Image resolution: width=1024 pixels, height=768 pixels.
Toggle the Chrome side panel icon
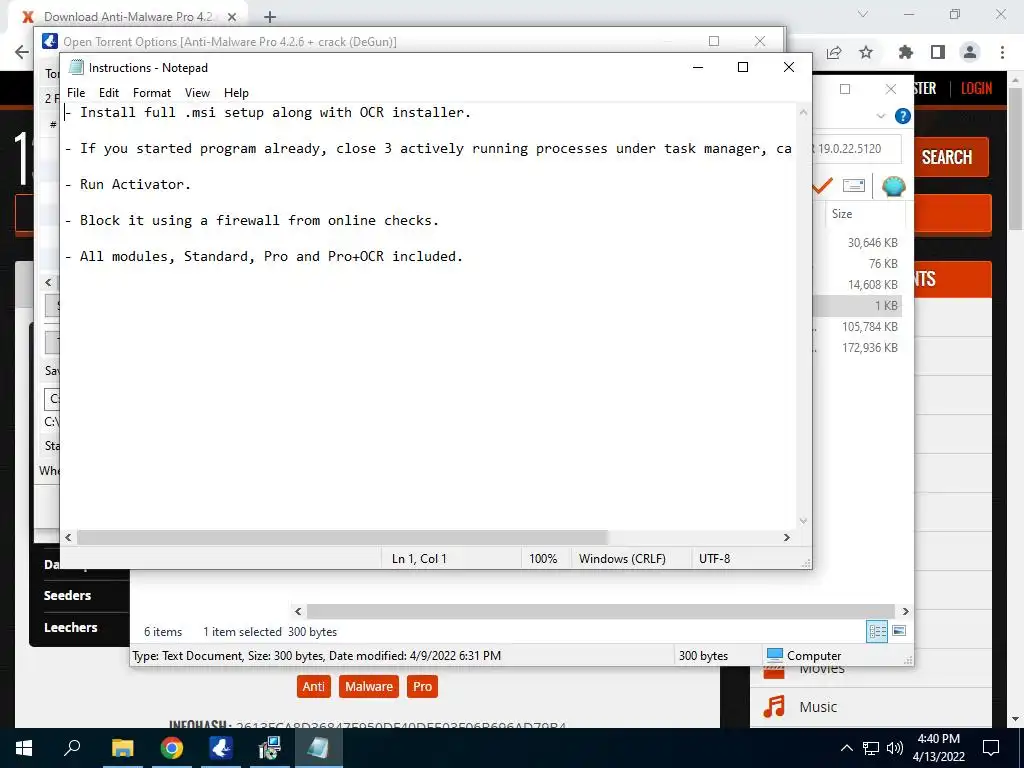[938, 52]
